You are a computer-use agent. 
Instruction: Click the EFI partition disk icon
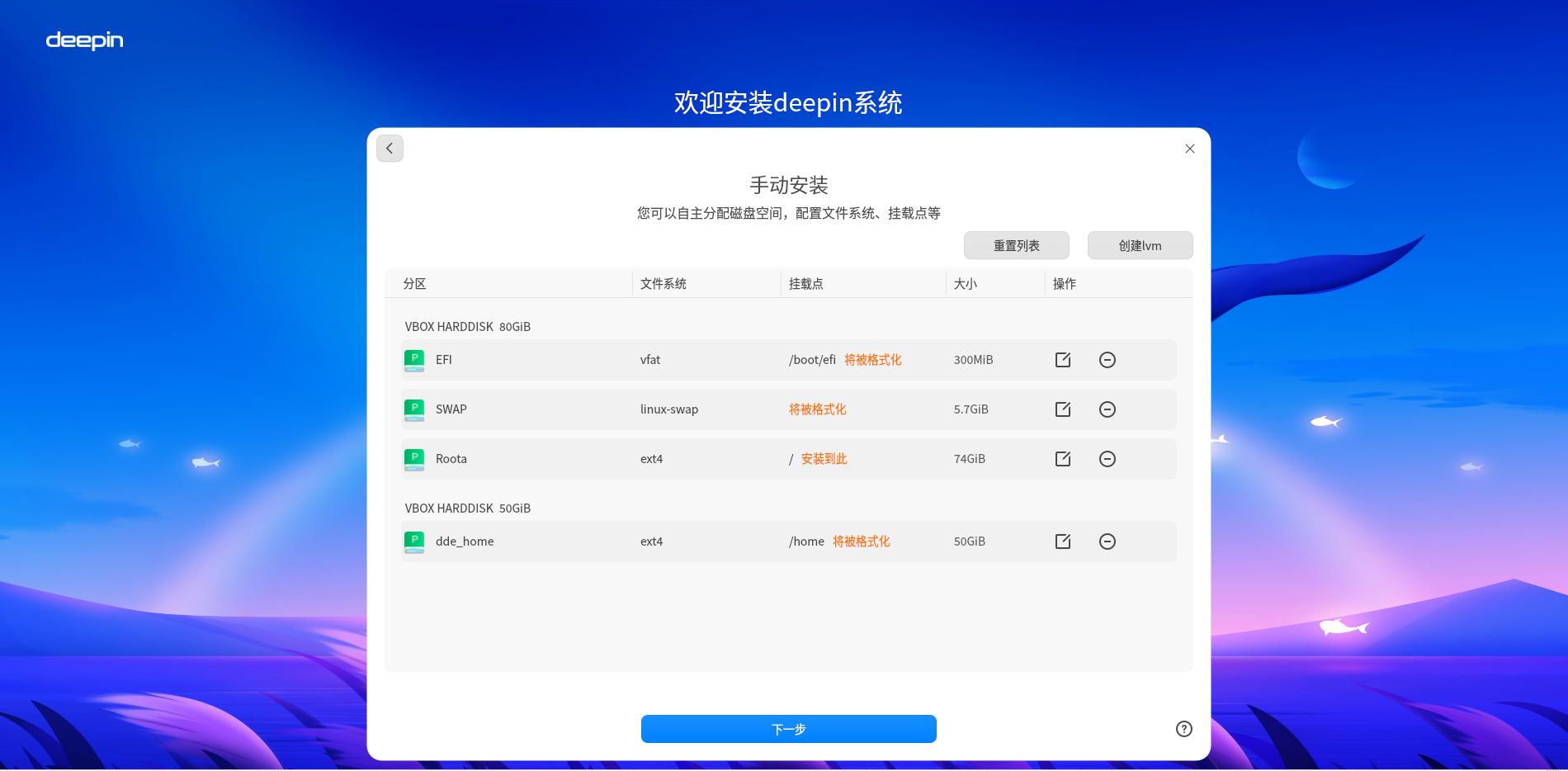click(414, 360)
